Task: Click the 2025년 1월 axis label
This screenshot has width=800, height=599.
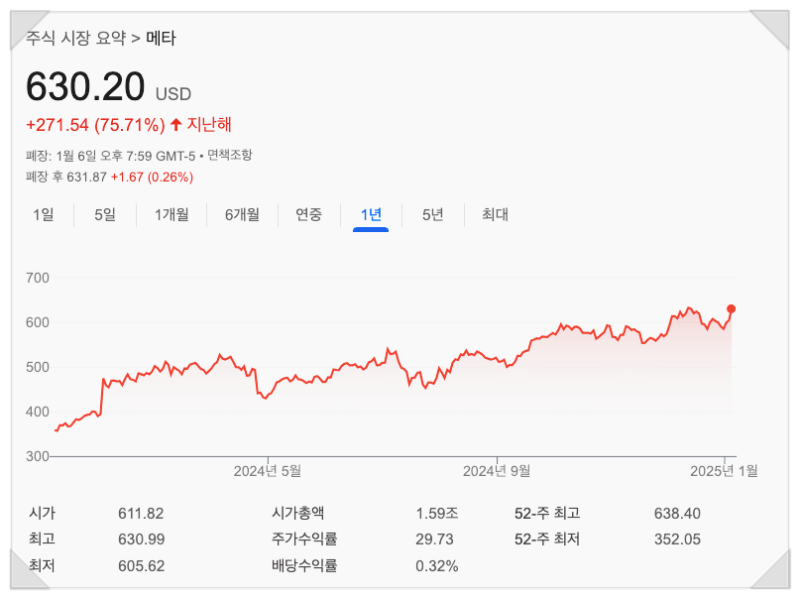Action: pyautogui.click(x=724, y=471)
